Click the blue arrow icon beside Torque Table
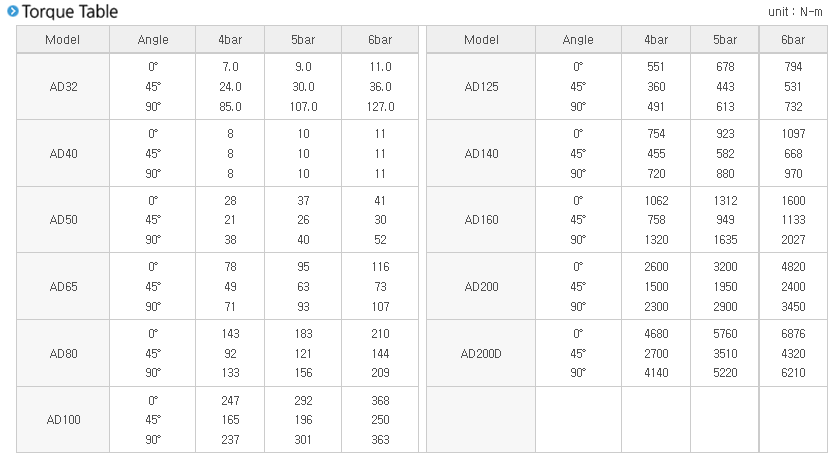This screenshot has height=466, width=839. click(x=12, y=11)
